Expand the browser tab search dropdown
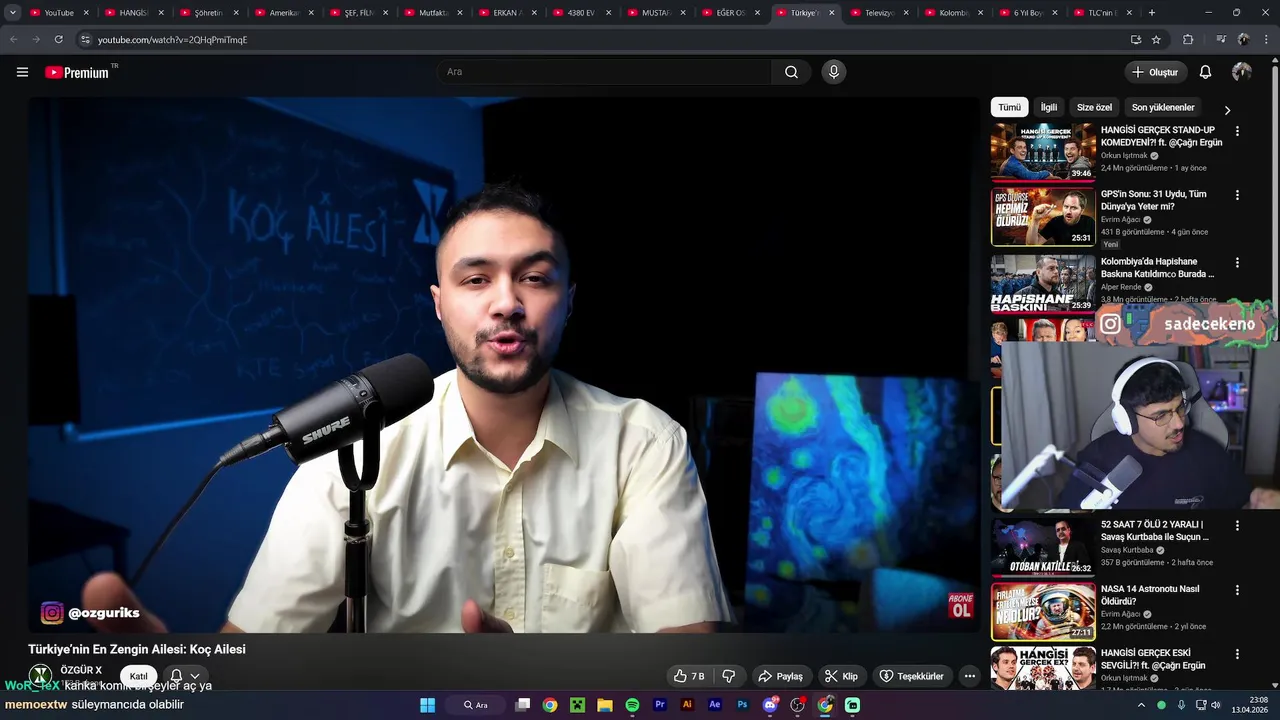Image resolution: width=1280 pixels, height=720 pixels. tap(13, 13)
